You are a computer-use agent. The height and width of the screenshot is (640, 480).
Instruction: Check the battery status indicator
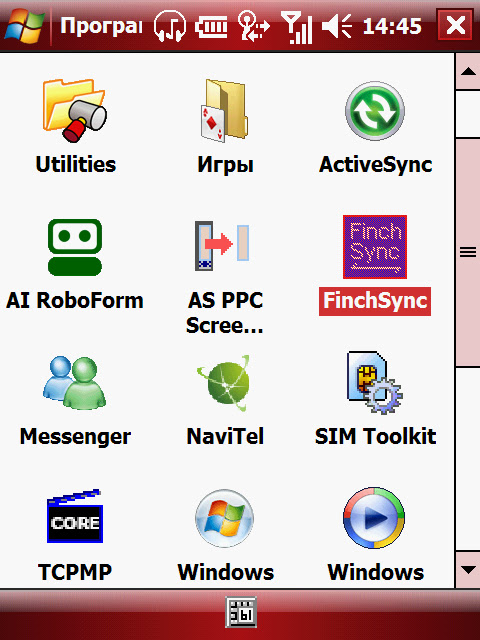[x=211, y=27]
